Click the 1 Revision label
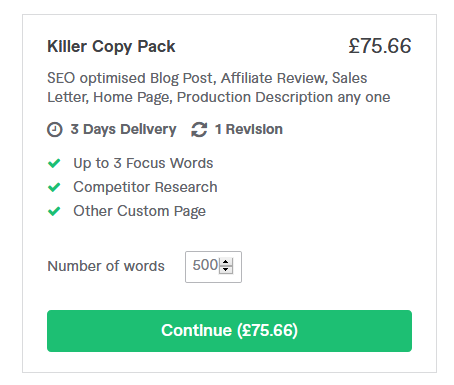The height and width of the screenshot is (385, 454). 249,129
